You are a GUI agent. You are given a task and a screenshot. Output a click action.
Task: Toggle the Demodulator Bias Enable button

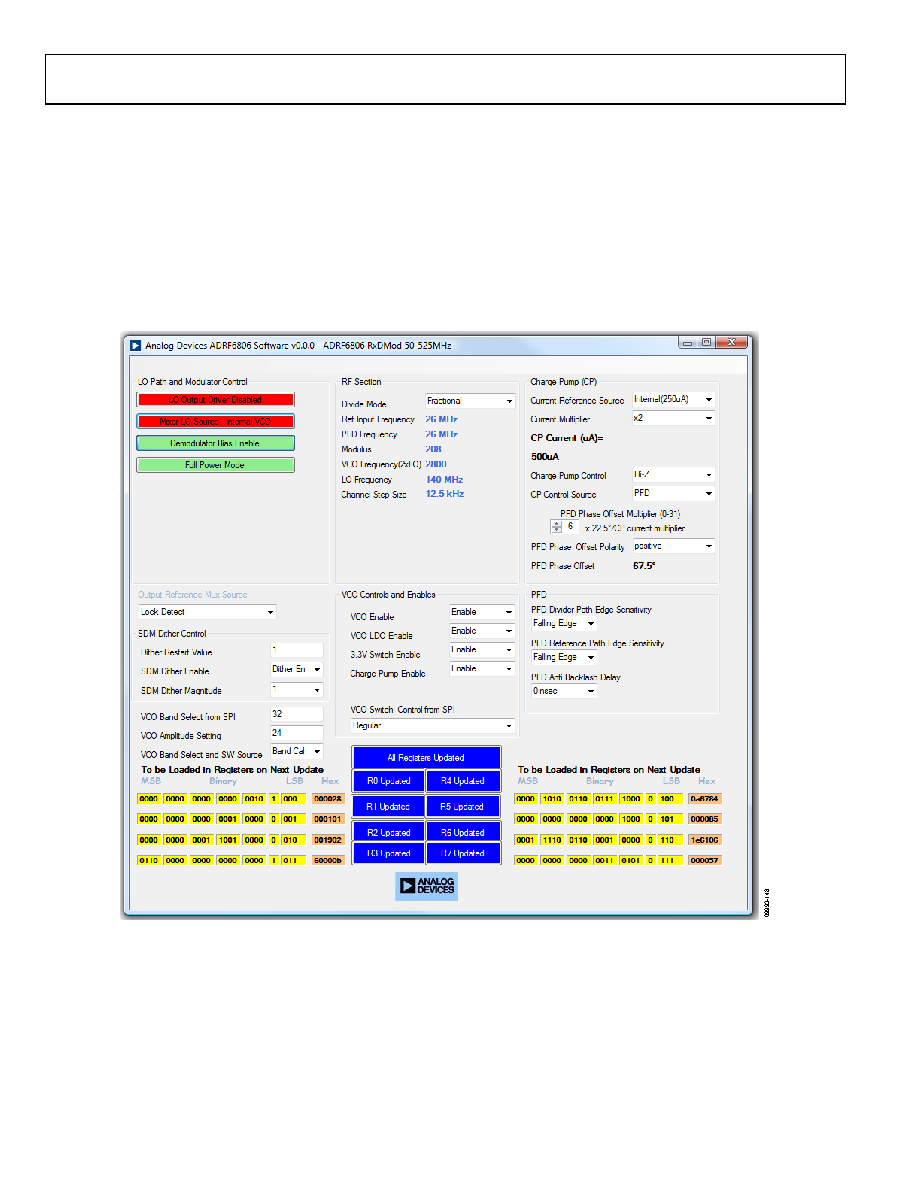tap(215, 443)
